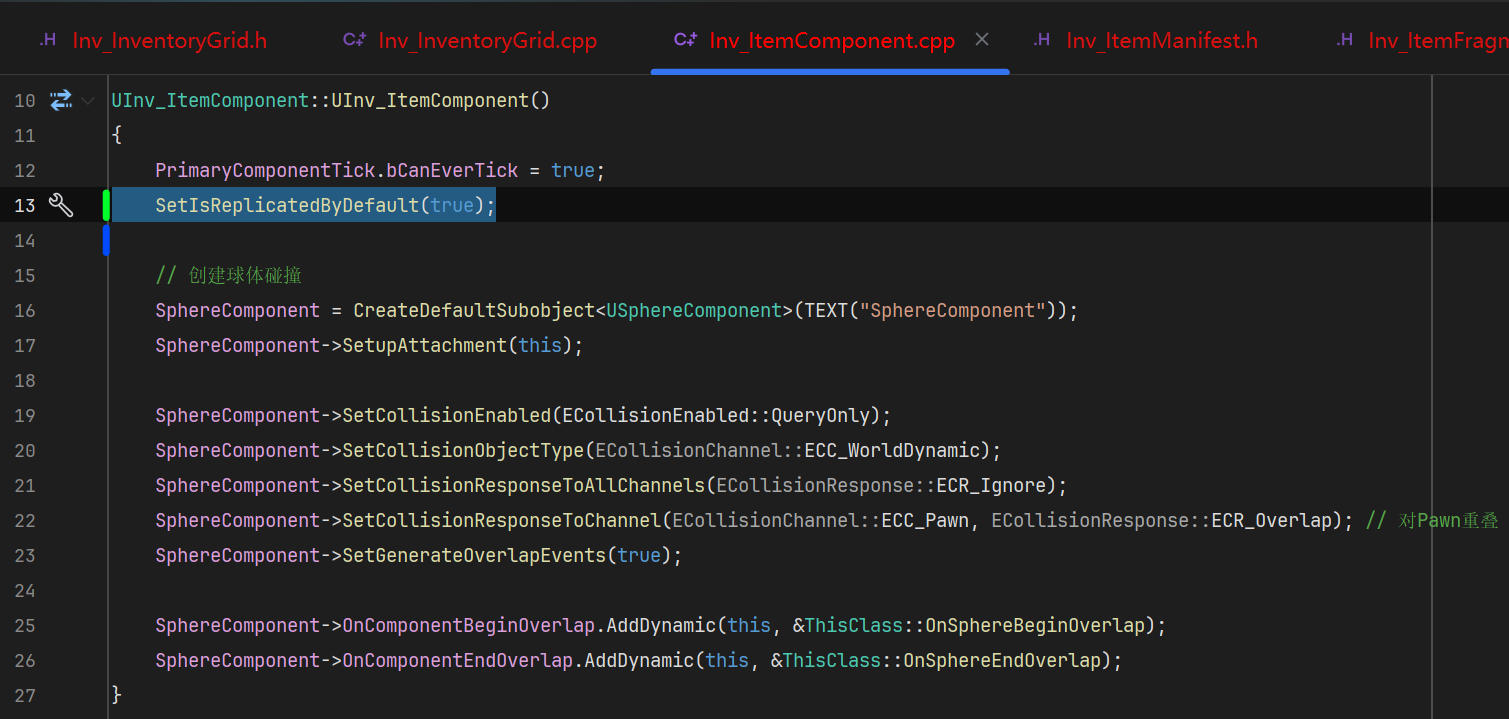The image size is (1509, 719).
Task: Click the green change marker on line 13
Action: click(x=106, y=205)
